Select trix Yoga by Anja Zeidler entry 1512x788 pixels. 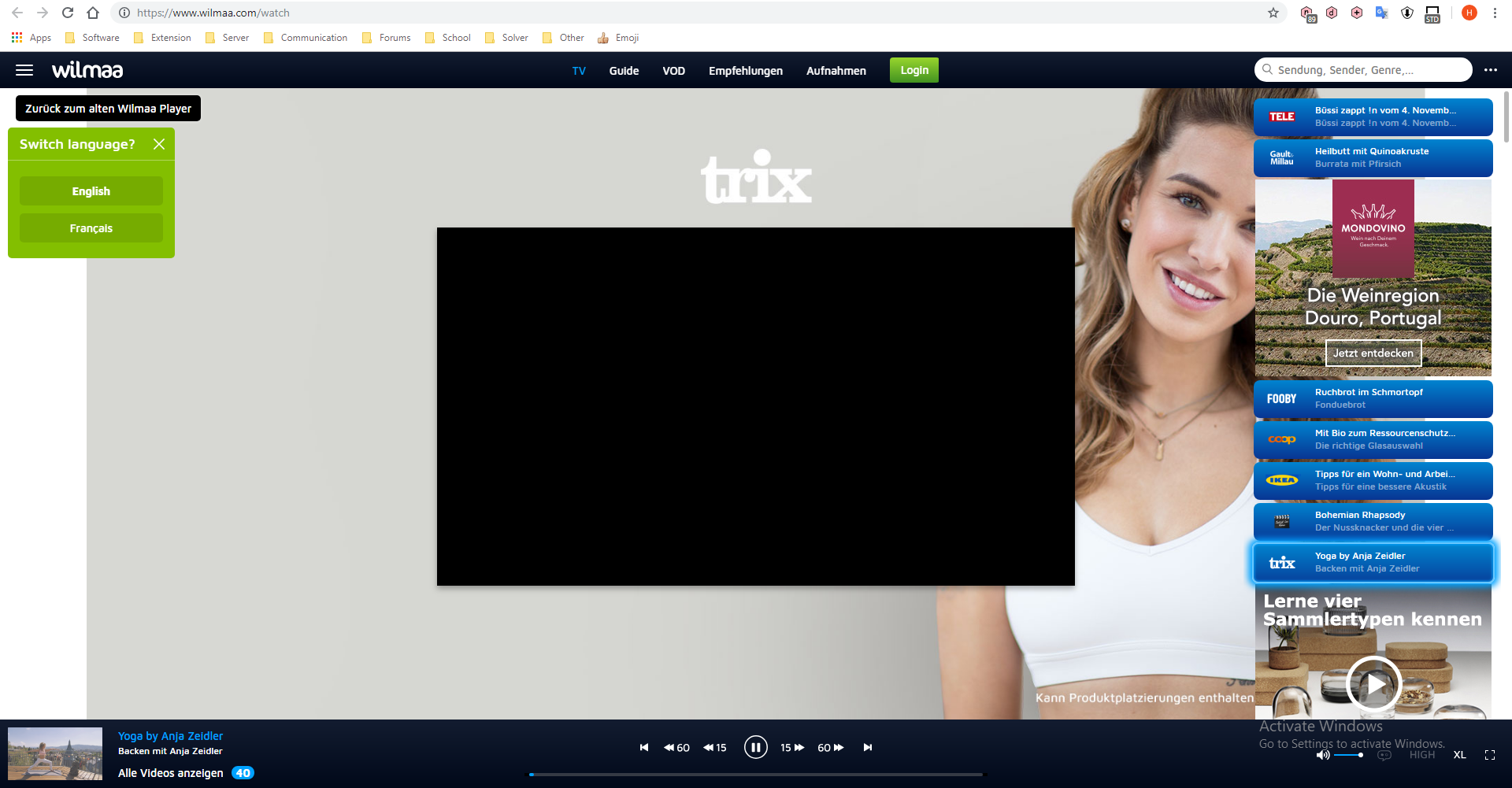coord(1373,562)
